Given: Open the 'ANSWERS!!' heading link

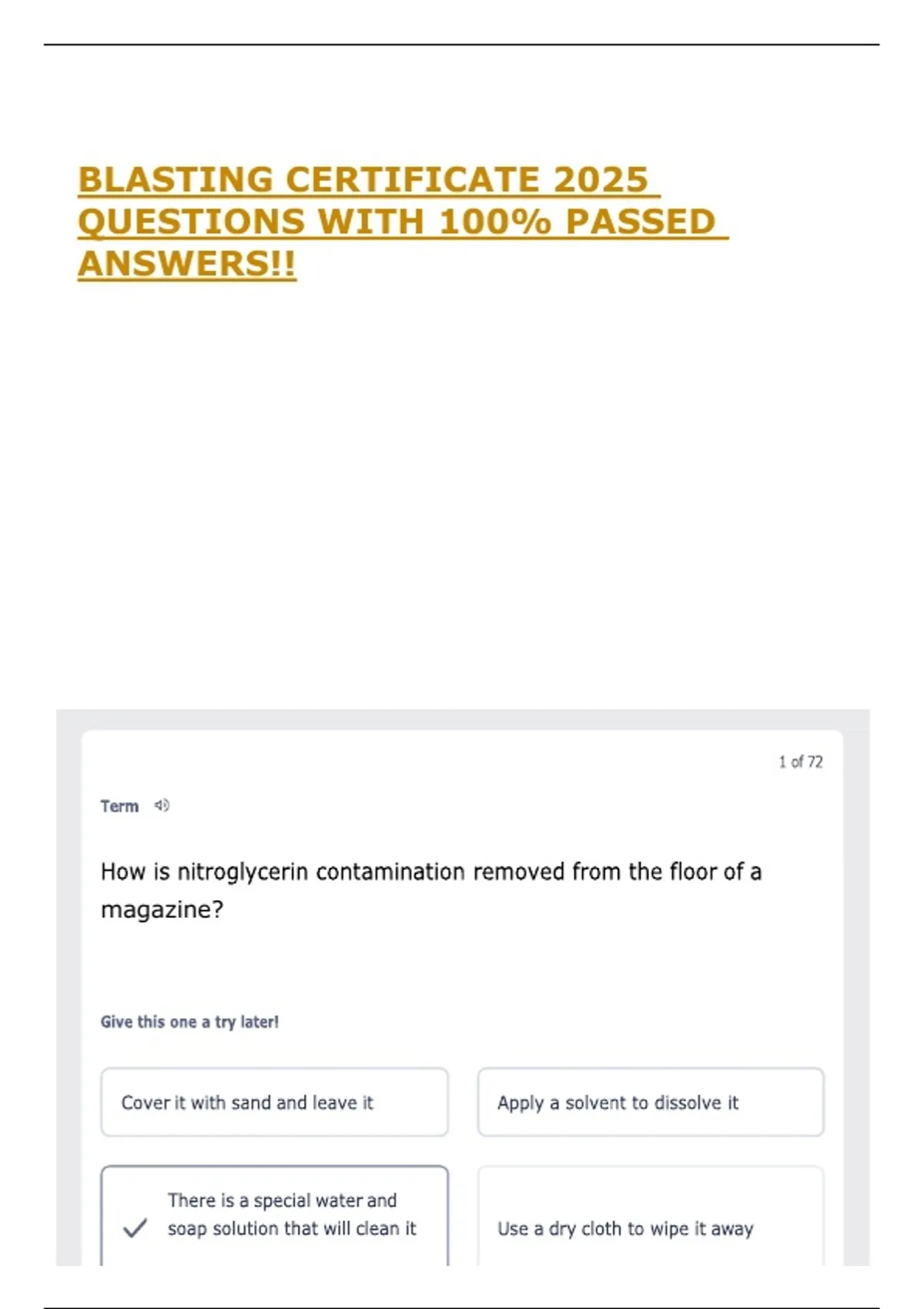Looking at the screenshot, I should 186,264.
